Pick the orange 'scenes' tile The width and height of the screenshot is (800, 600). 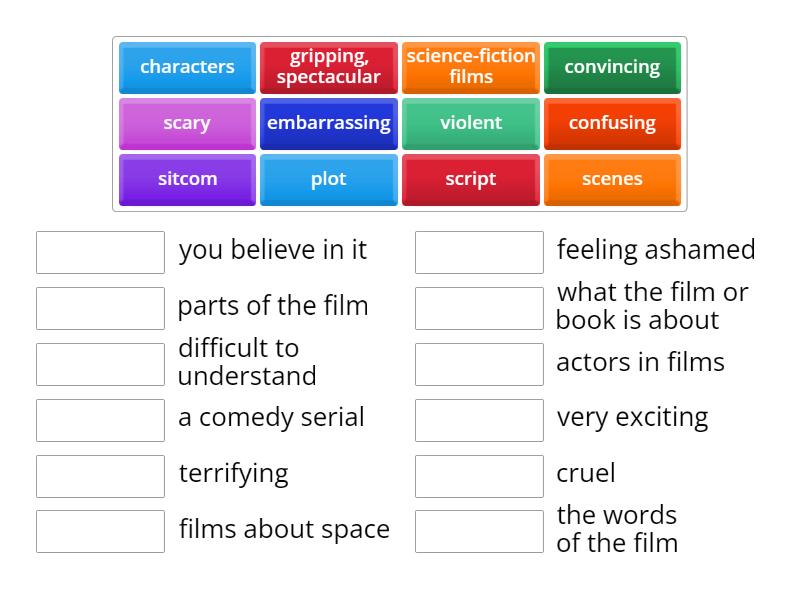pos(612,179)
